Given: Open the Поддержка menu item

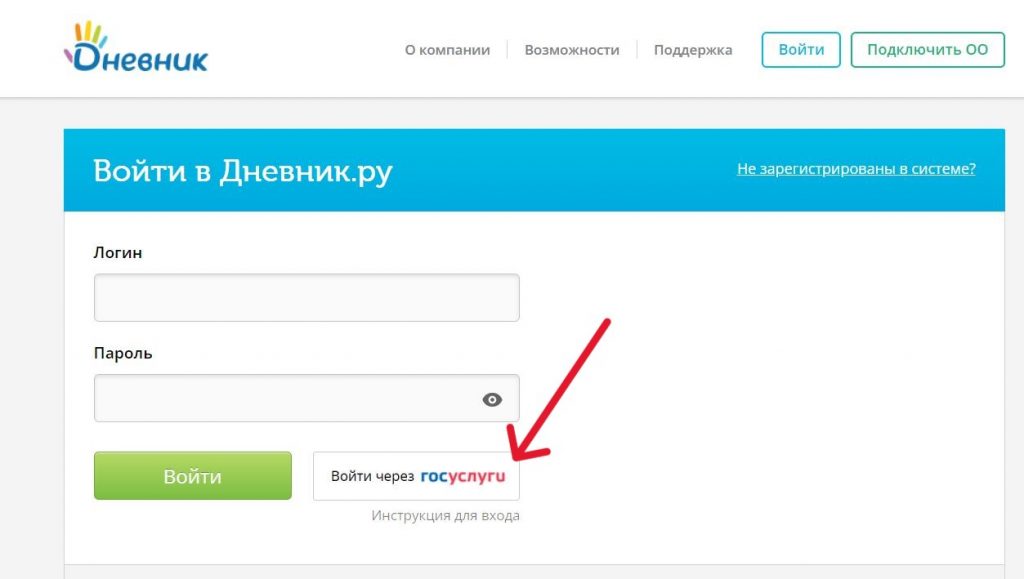Looking at the screenshot, I should coord(693,50).
